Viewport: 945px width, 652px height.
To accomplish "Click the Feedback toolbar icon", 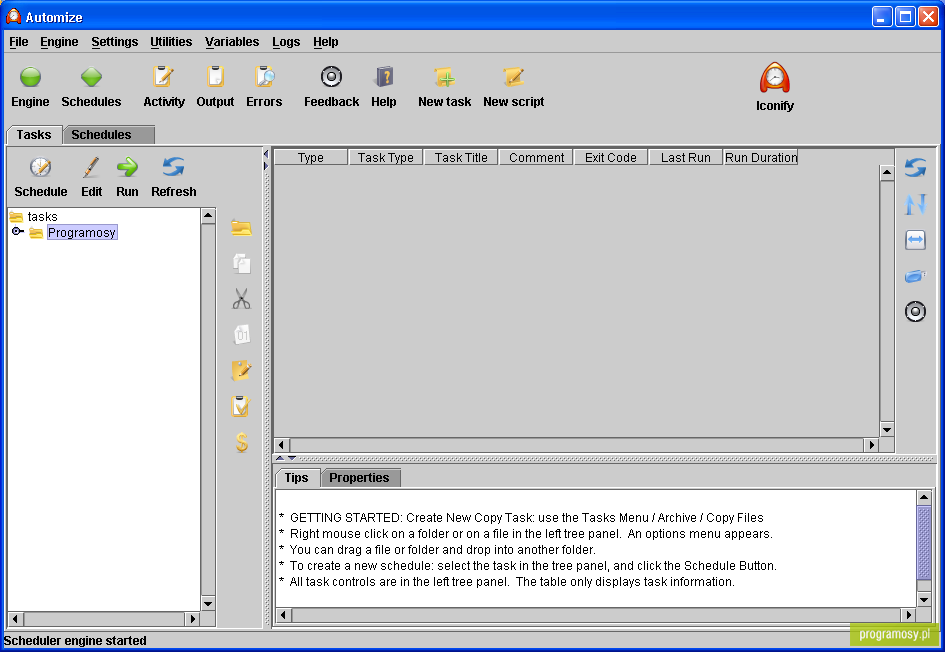I will [x=331, y=77].
